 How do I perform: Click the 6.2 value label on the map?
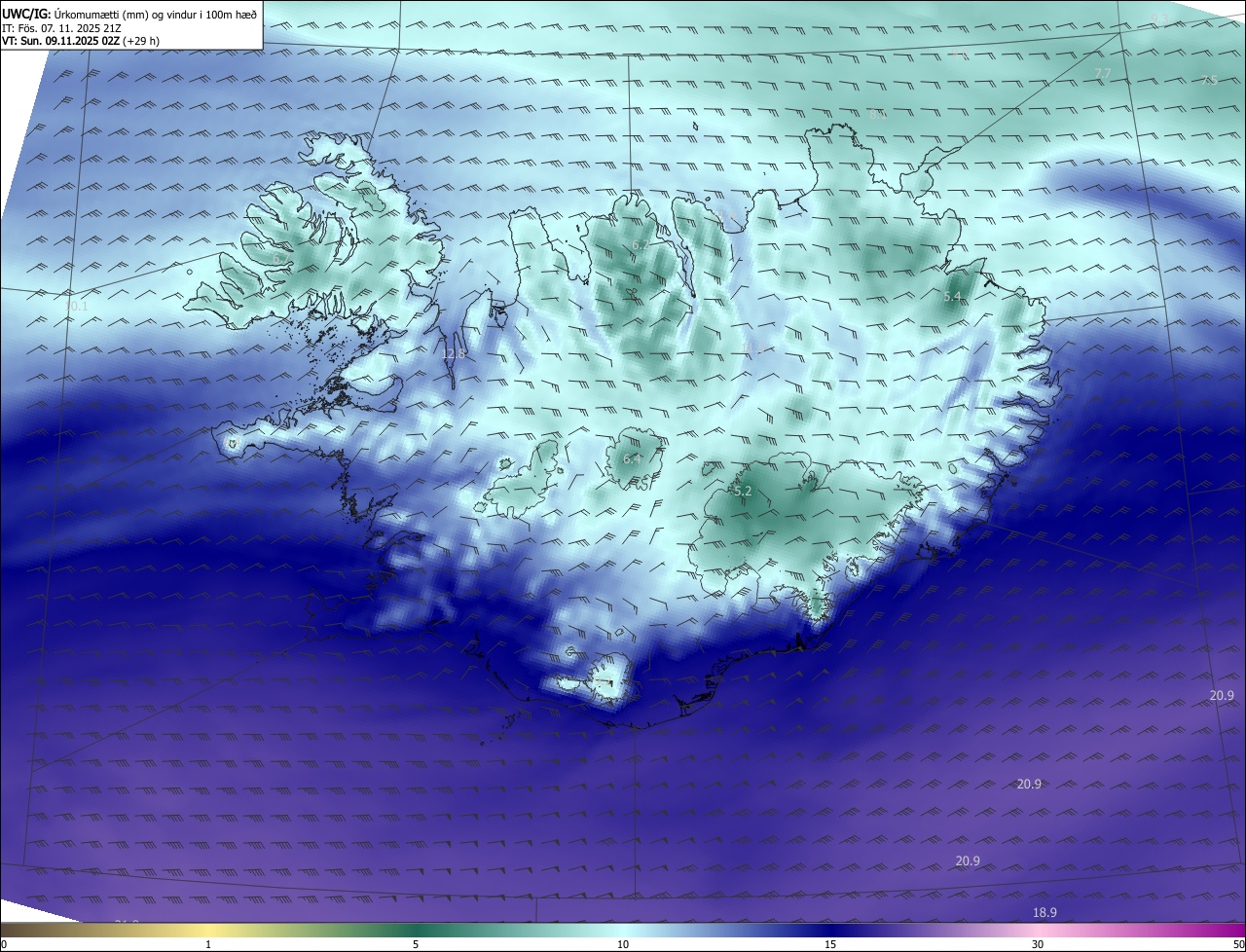pyautogui.click(x=640, y=244)
